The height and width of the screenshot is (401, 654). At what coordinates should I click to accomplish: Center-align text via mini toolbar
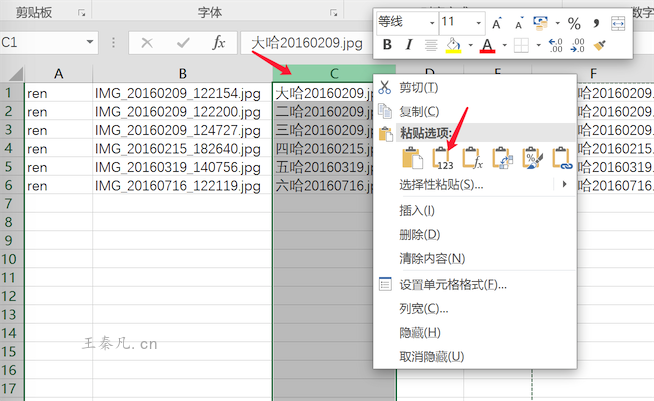click(x=431, y=45)
